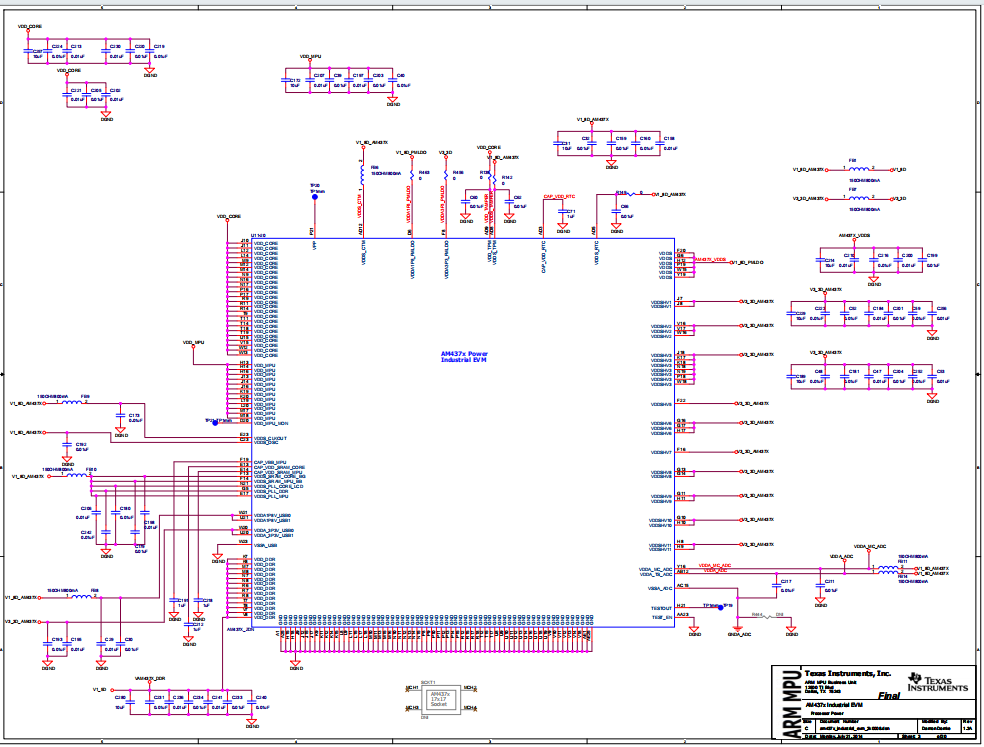
Task: Select the VPP pin label on U1
Action: click(x=312, y=243)
